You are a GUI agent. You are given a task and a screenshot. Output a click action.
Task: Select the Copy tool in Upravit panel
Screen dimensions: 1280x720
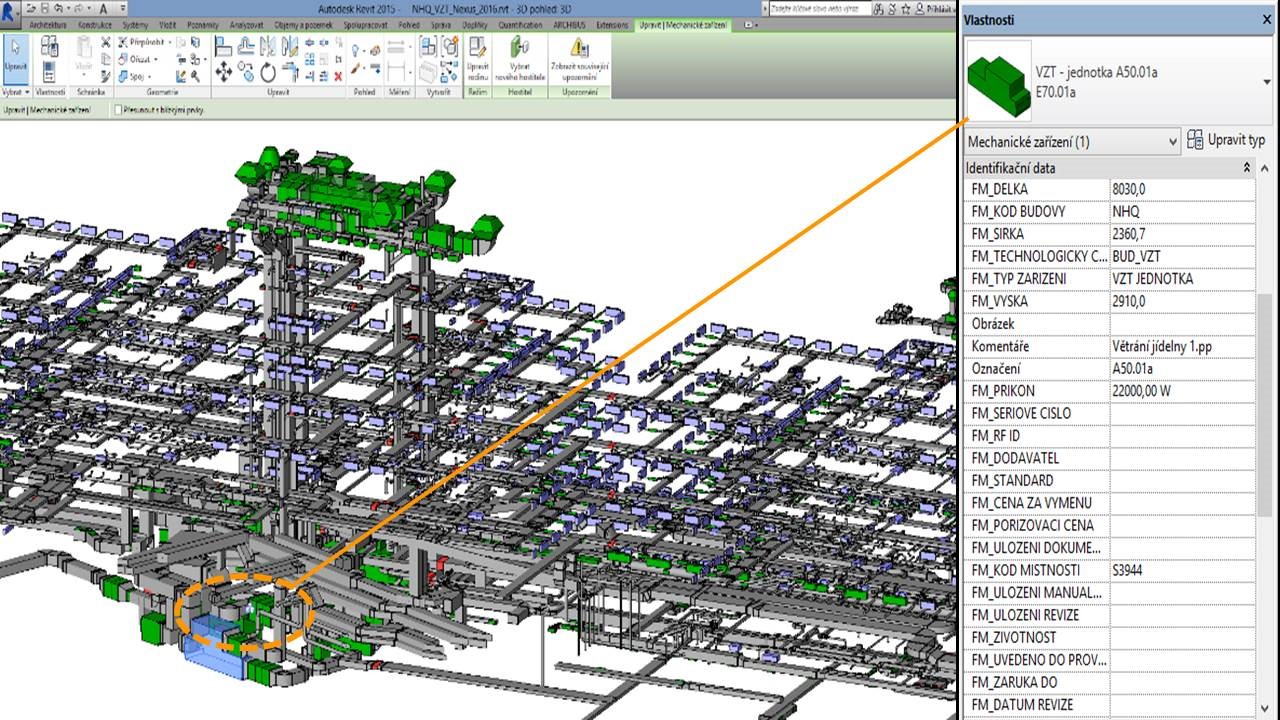click(x=245, y=71)
